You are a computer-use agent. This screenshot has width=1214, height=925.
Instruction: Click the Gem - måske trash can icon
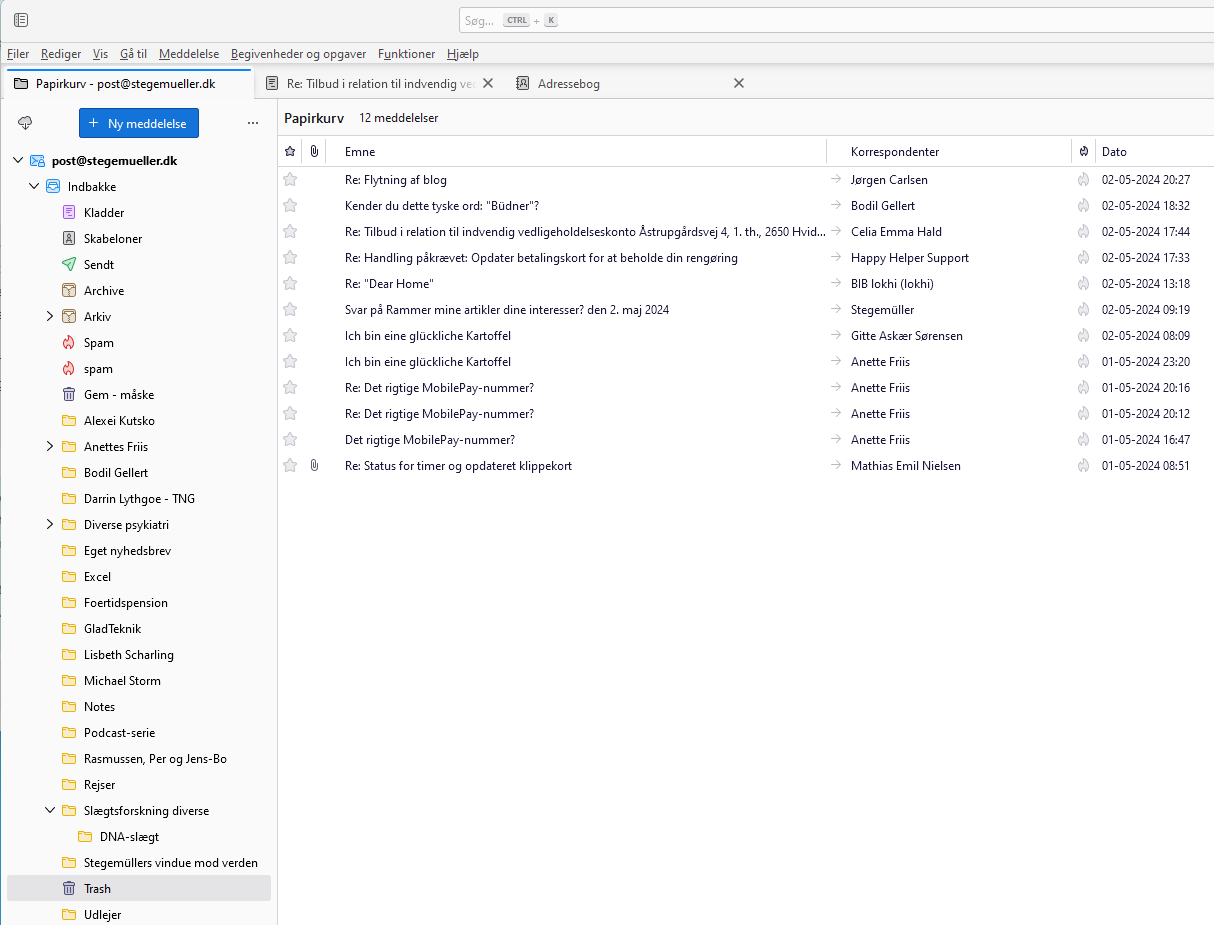coord(69,395)
